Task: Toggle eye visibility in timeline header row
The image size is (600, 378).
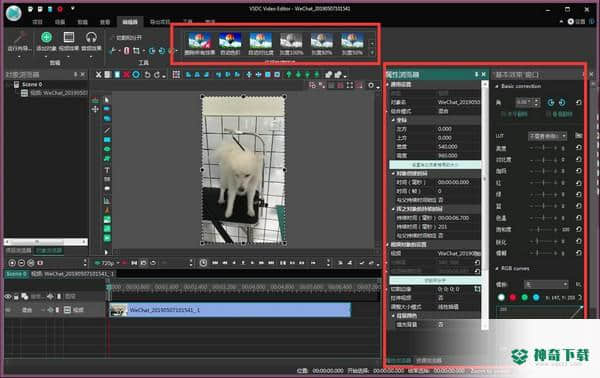Action: (8, 297)
